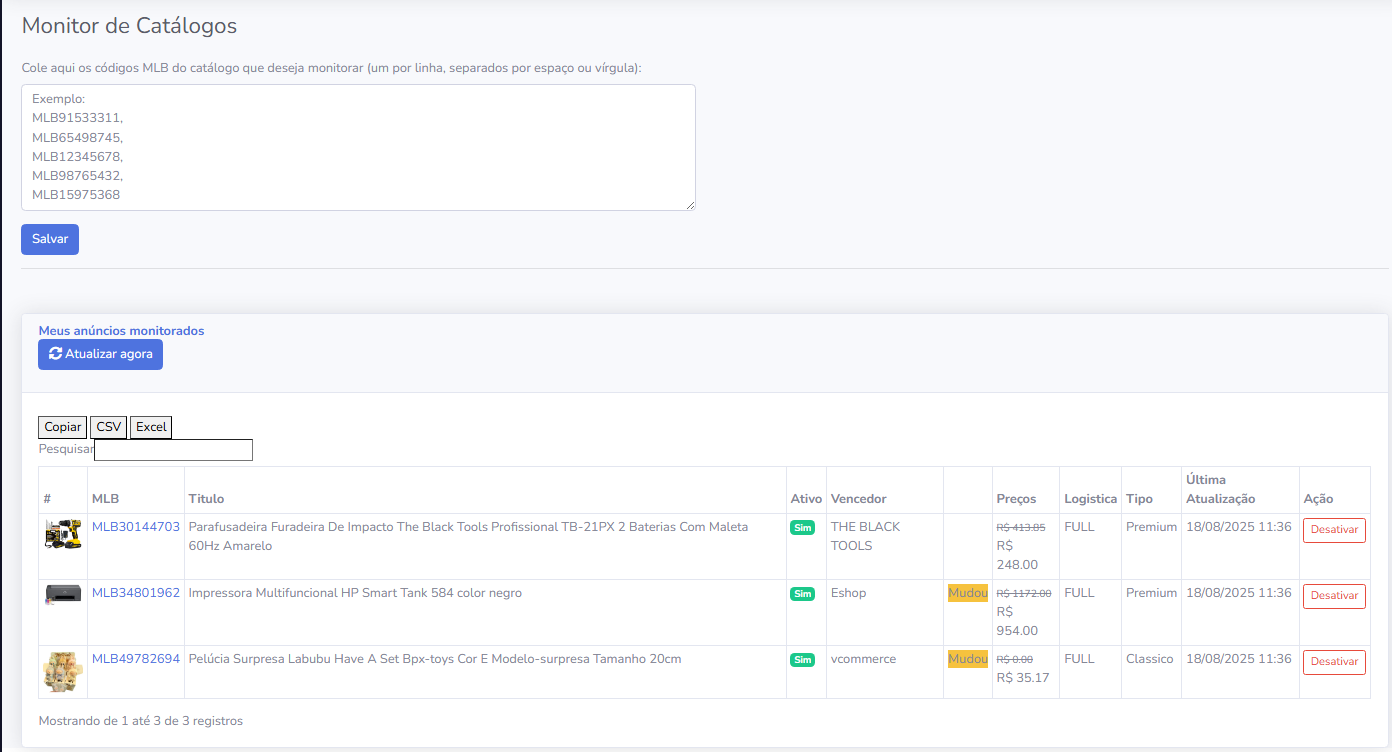Screen dimensions: 1392x752
Task: Sort table by Título column header
Action: click(206, 499)
